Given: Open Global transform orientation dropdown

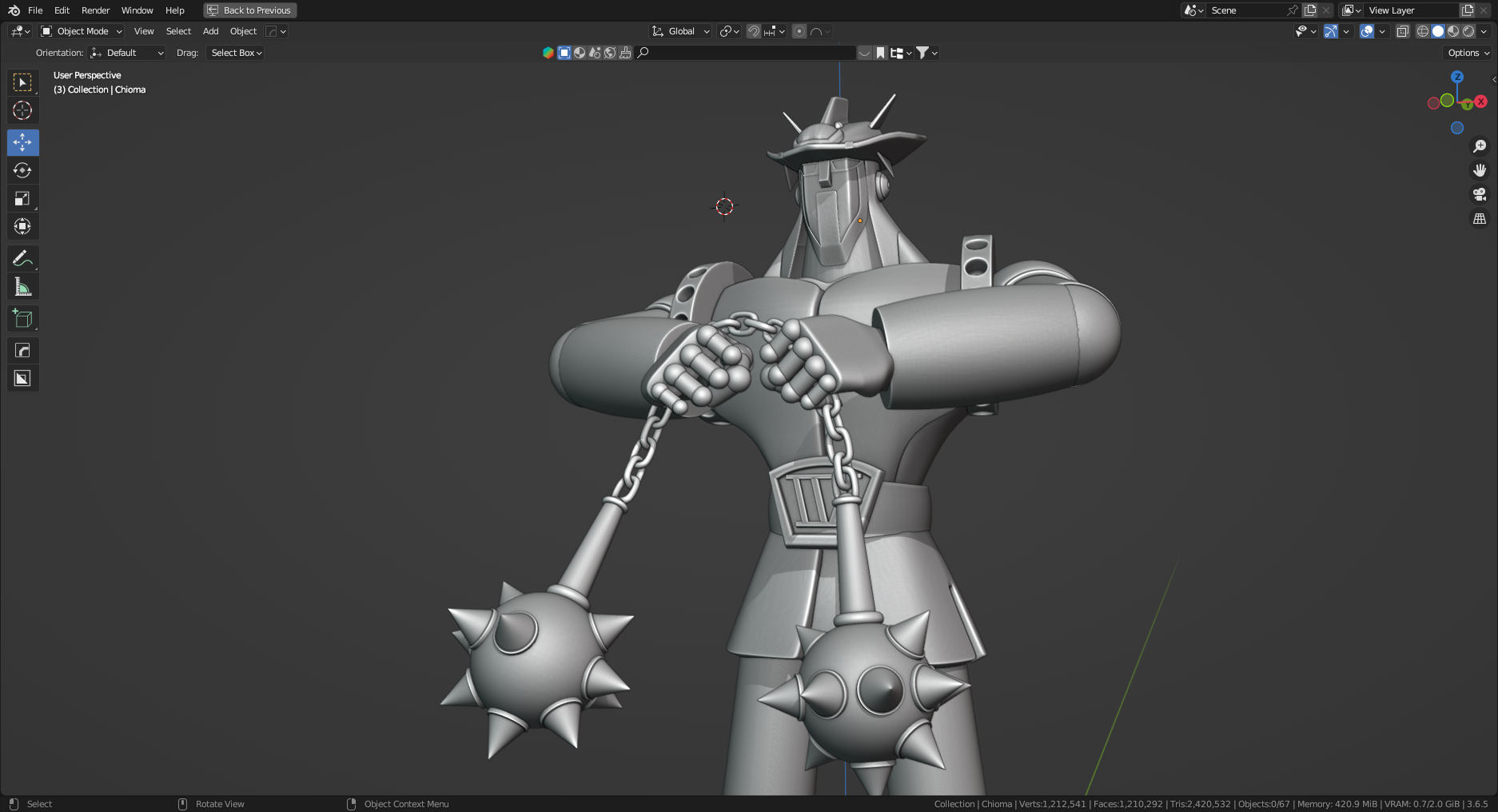Looking at the screenshot, I should (x=680, y=31).
